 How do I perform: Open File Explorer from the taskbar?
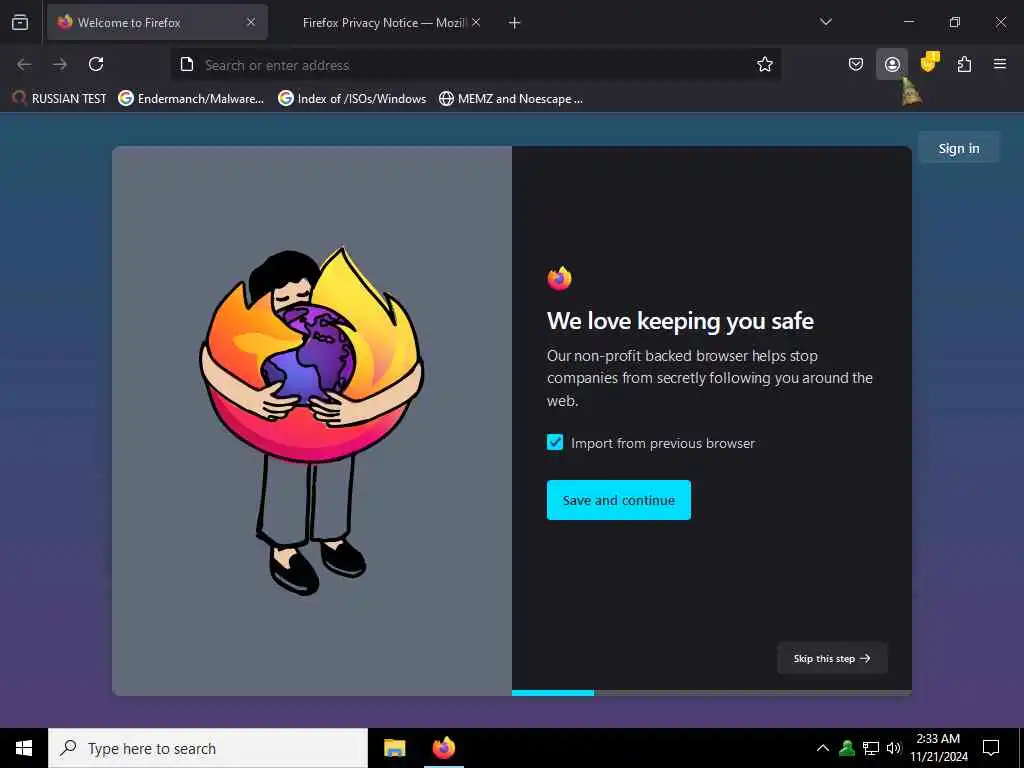[394, 748]
